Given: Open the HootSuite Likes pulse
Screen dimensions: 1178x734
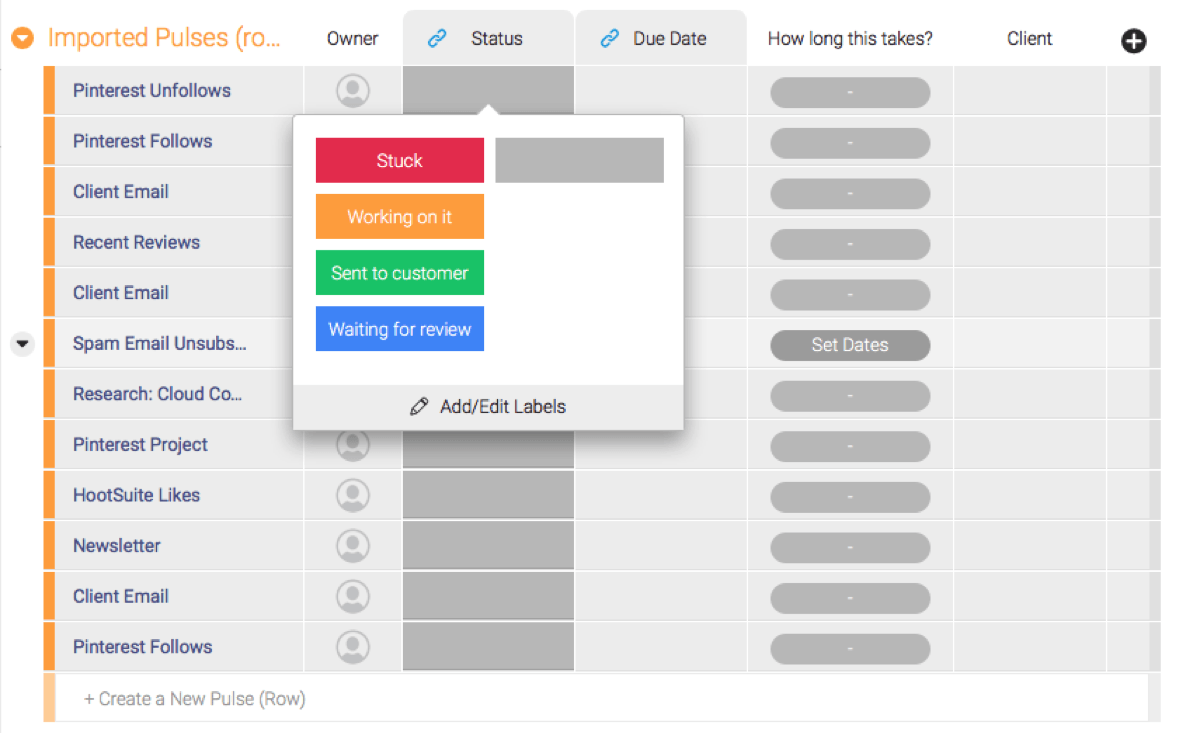Looking at the screenshot, I should click(x=136, y=495).
